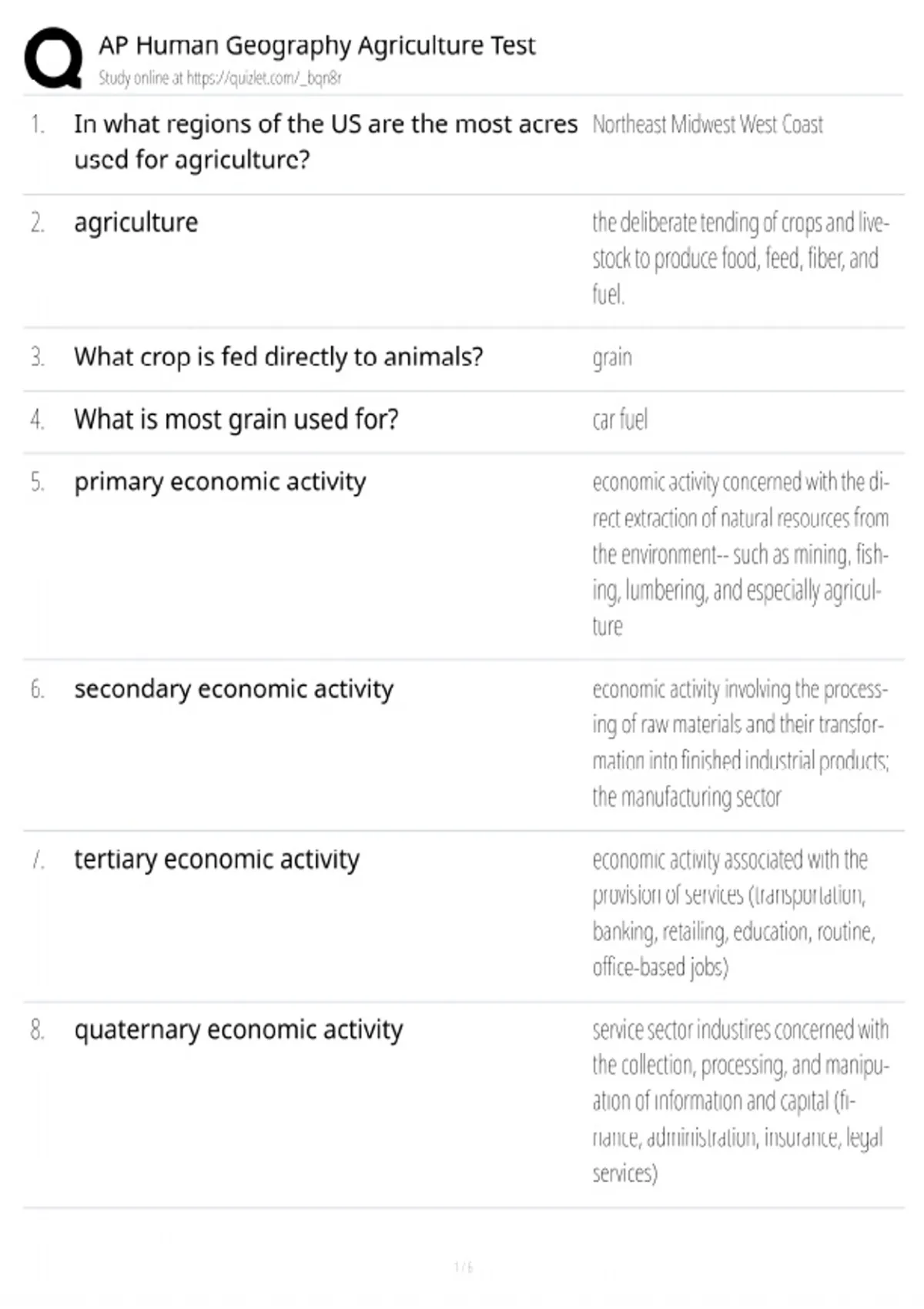Image resolution: width=924 pixels, height=1309 pixels.
Task: Click 'What is most grain used for?'
Action: (x=236, y=420)
